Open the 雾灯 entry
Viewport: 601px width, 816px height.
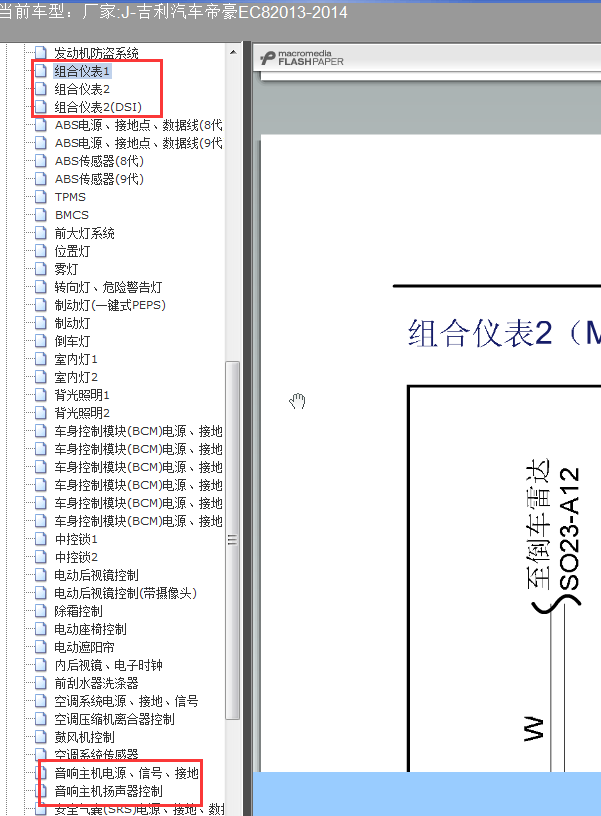click(x=66, y=269)
